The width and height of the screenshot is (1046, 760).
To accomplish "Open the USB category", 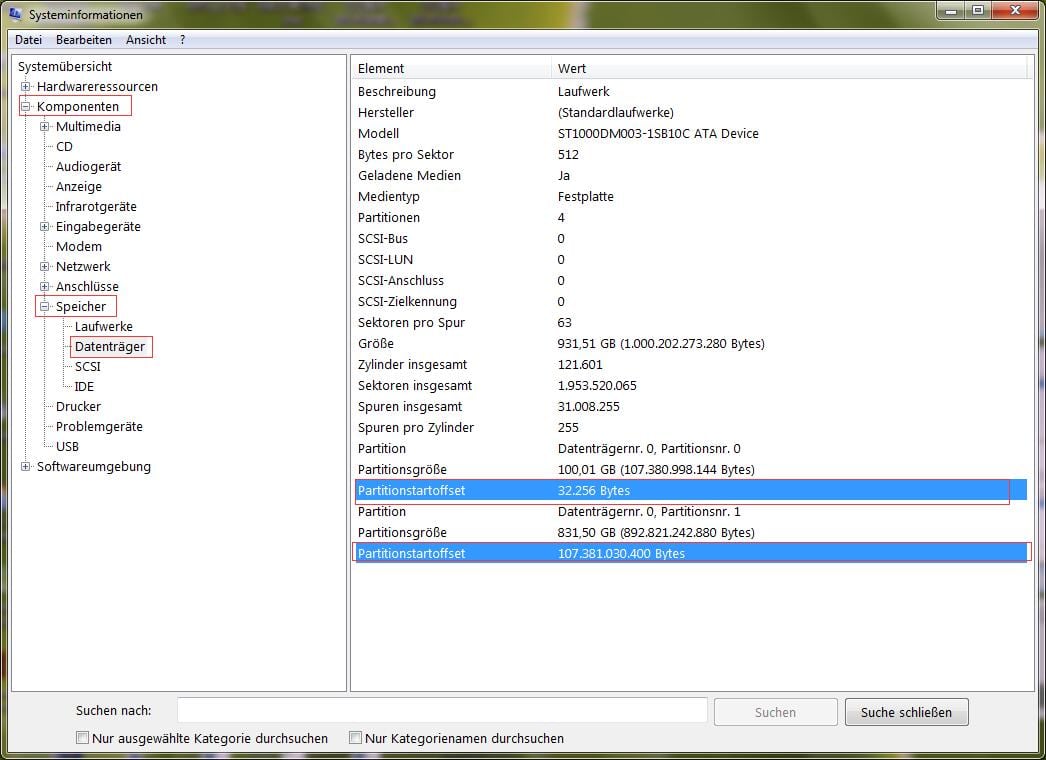I will click(67, 446).
